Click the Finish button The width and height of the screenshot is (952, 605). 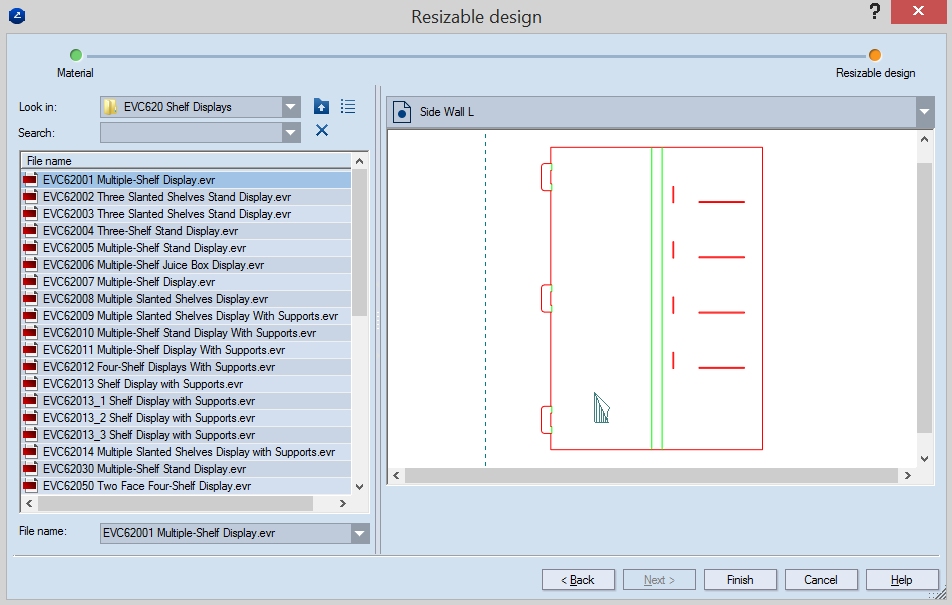pos(740,579)
